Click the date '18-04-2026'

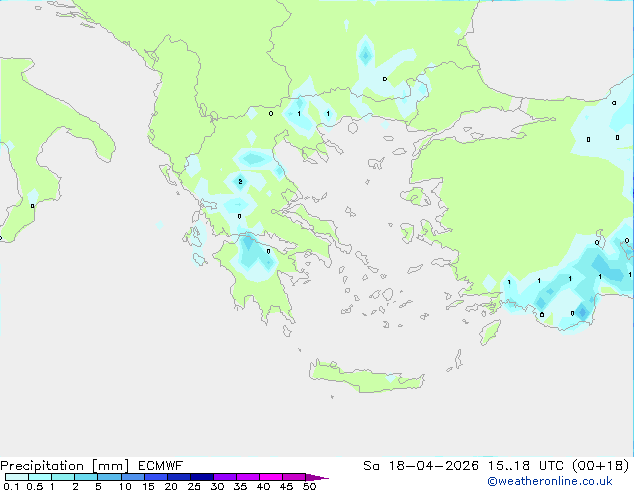(433, 466)
